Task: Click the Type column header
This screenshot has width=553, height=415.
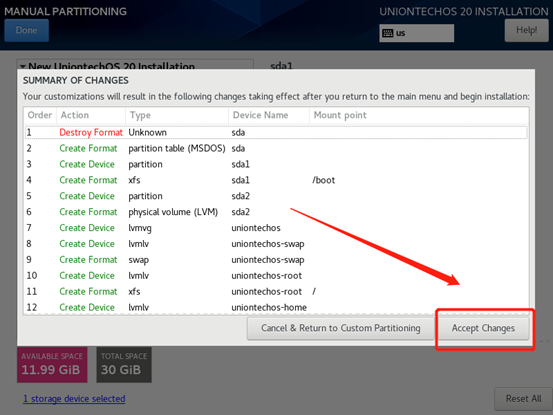Action: coord(177,115)
